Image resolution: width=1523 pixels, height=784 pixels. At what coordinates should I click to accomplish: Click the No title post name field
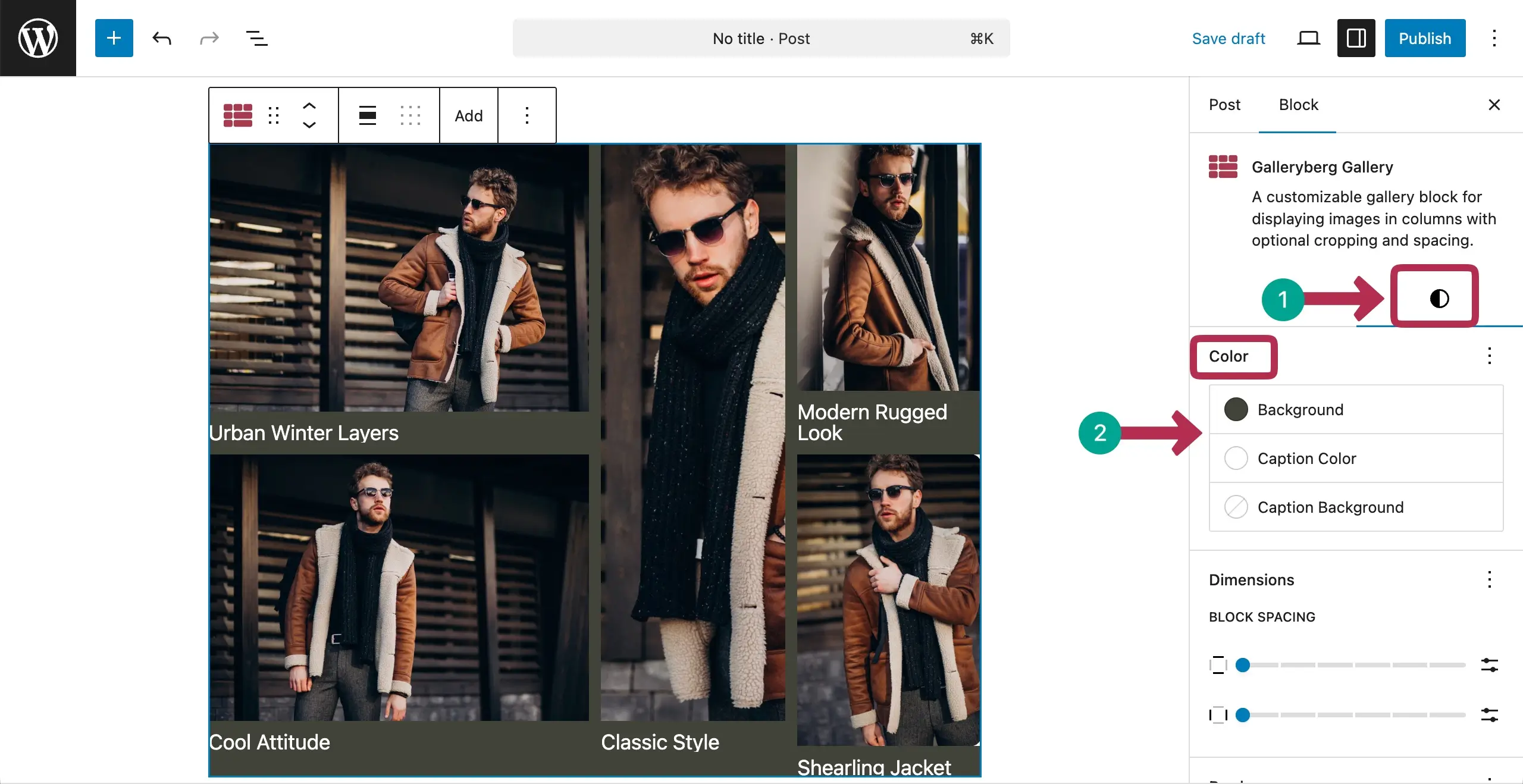[x=760, y=38]
